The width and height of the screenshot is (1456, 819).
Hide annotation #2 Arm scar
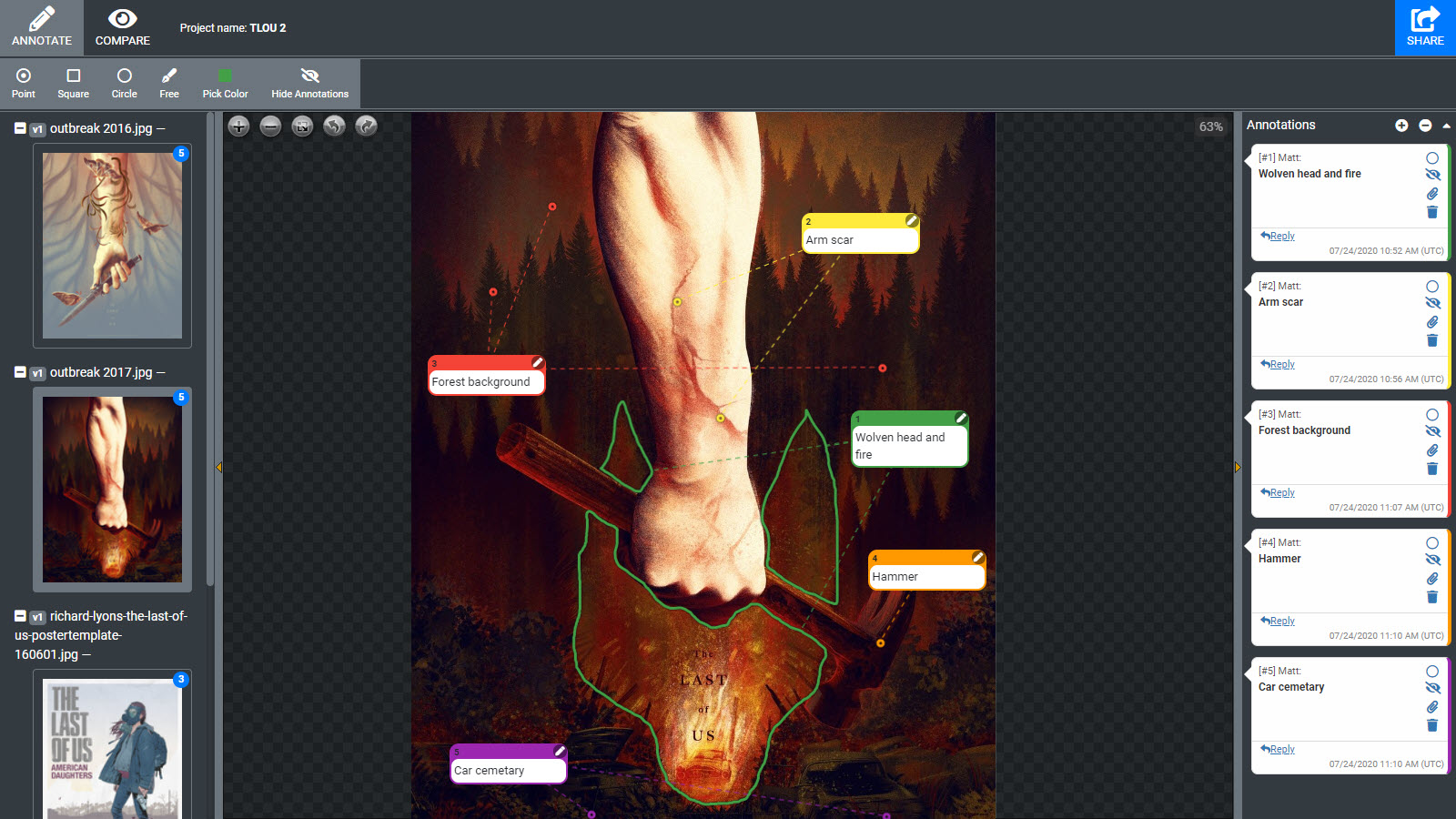tap(1432, 303)
